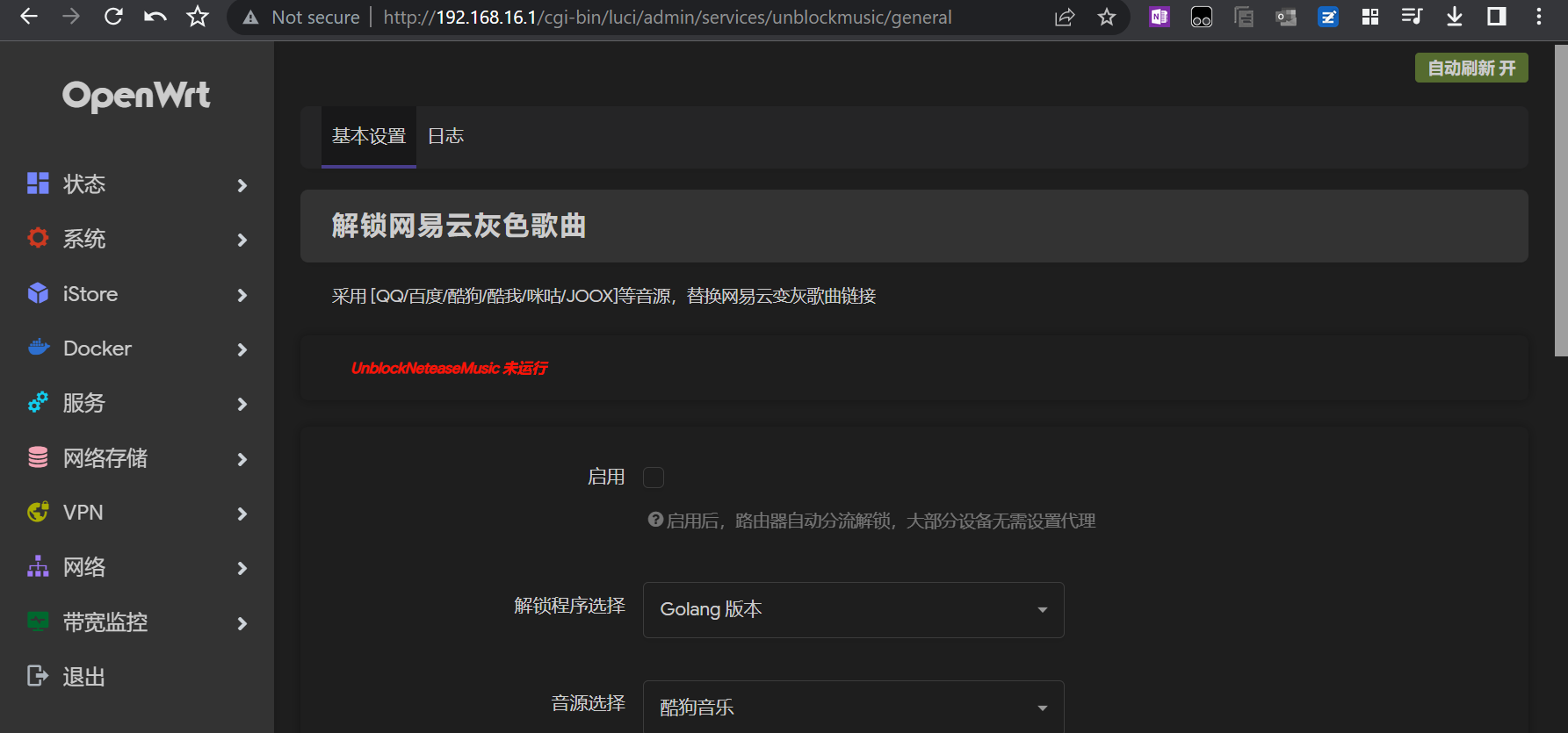Viewport: 1568px width, 733px height.
Task: Click the status dashboard icon in the sidebar
Action: point(38,183)
